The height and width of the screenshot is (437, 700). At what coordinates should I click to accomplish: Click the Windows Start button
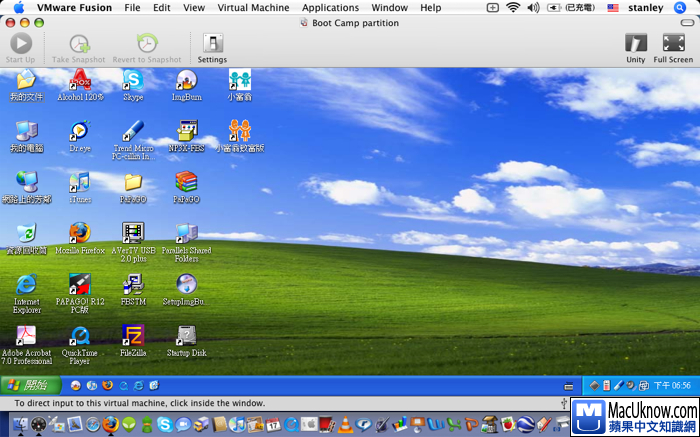click(x=30, y=385)
